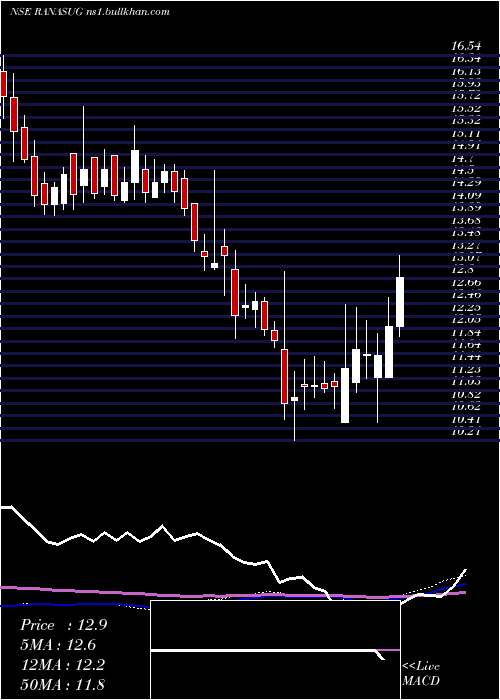Click the latest tall white candlestick body
This screenshot has height=700, width=500.
point(400,302)
